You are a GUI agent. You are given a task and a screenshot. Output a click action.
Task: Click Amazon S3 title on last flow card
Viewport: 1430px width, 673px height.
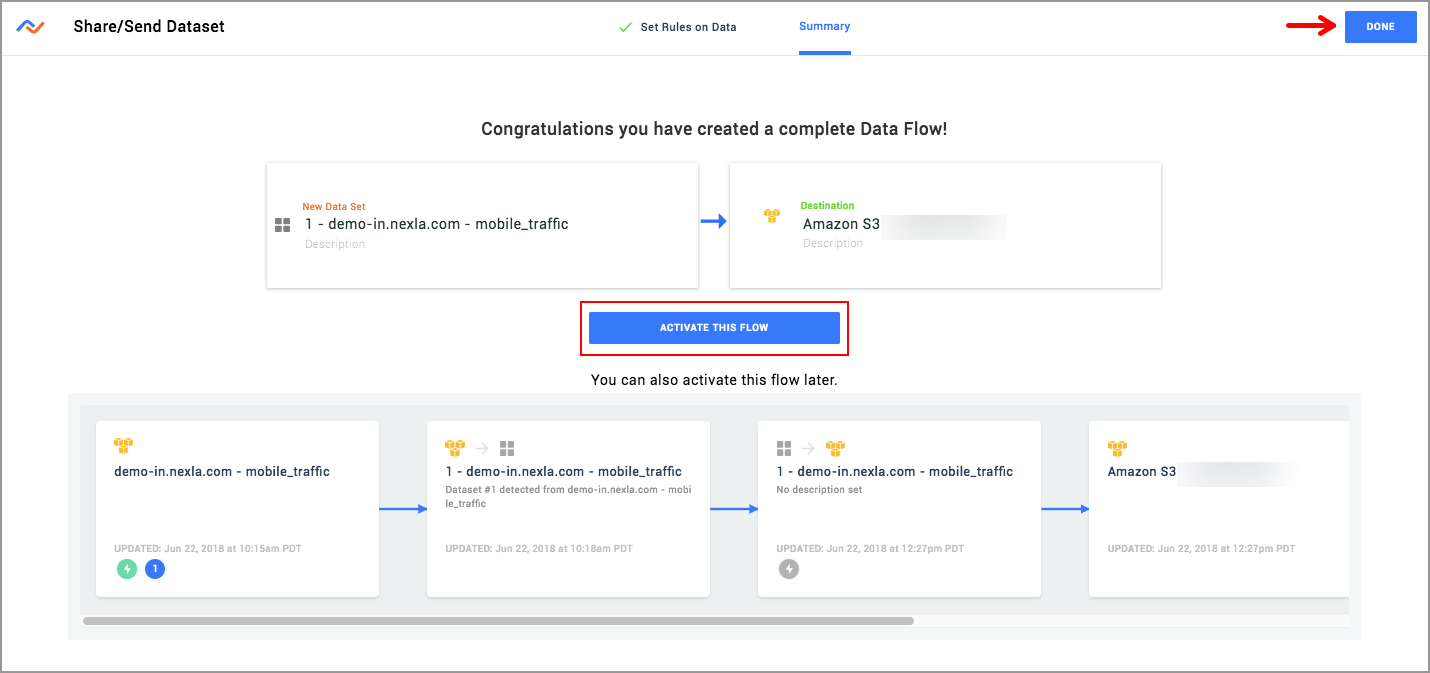click(1142, 471)
